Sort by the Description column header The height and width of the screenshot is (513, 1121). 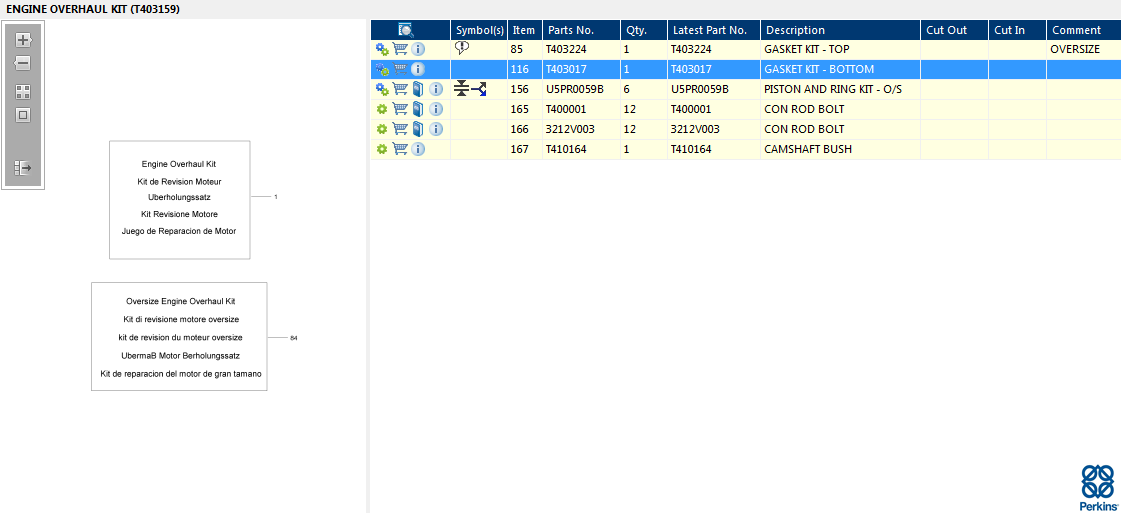pos(795,30)
